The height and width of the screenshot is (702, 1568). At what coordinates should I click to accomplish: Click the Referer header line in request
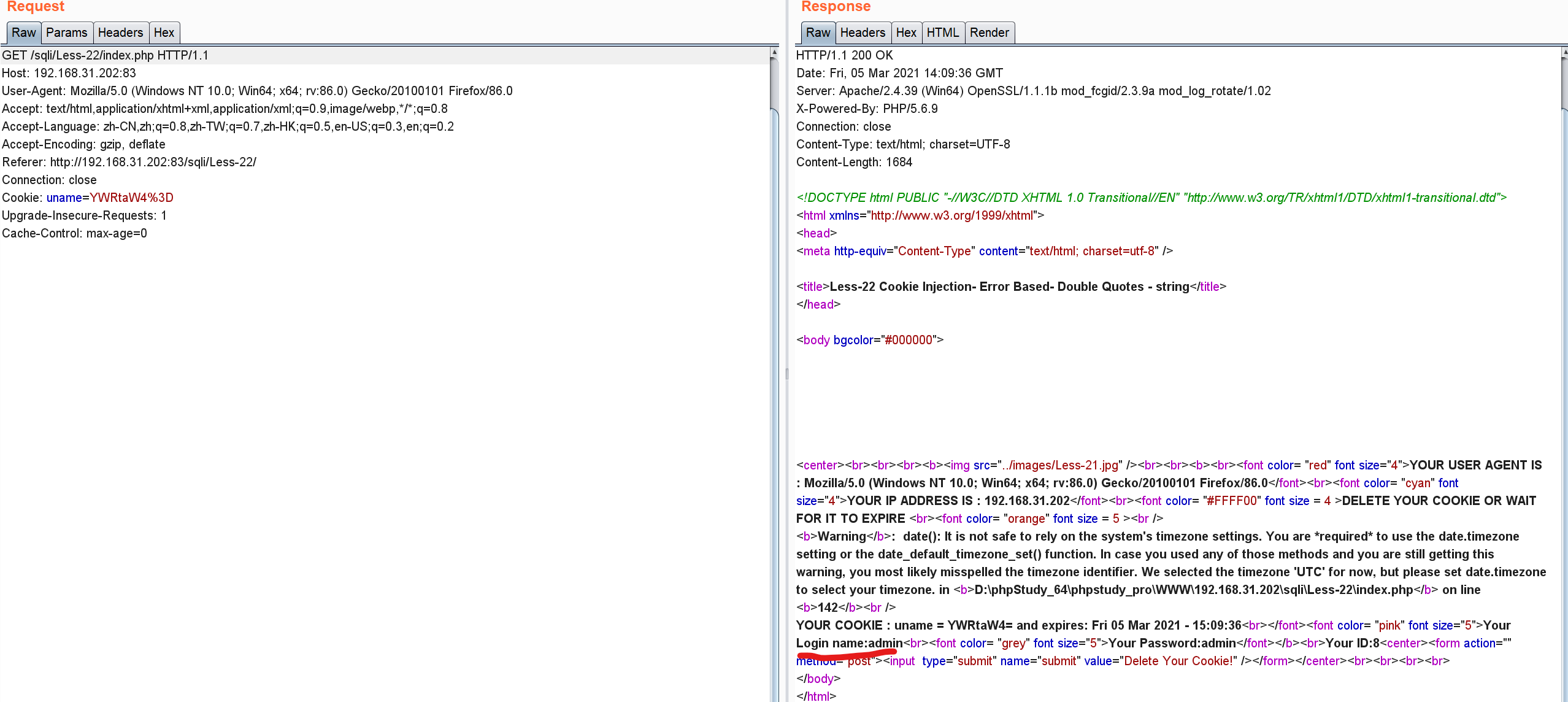click(129, 162)
